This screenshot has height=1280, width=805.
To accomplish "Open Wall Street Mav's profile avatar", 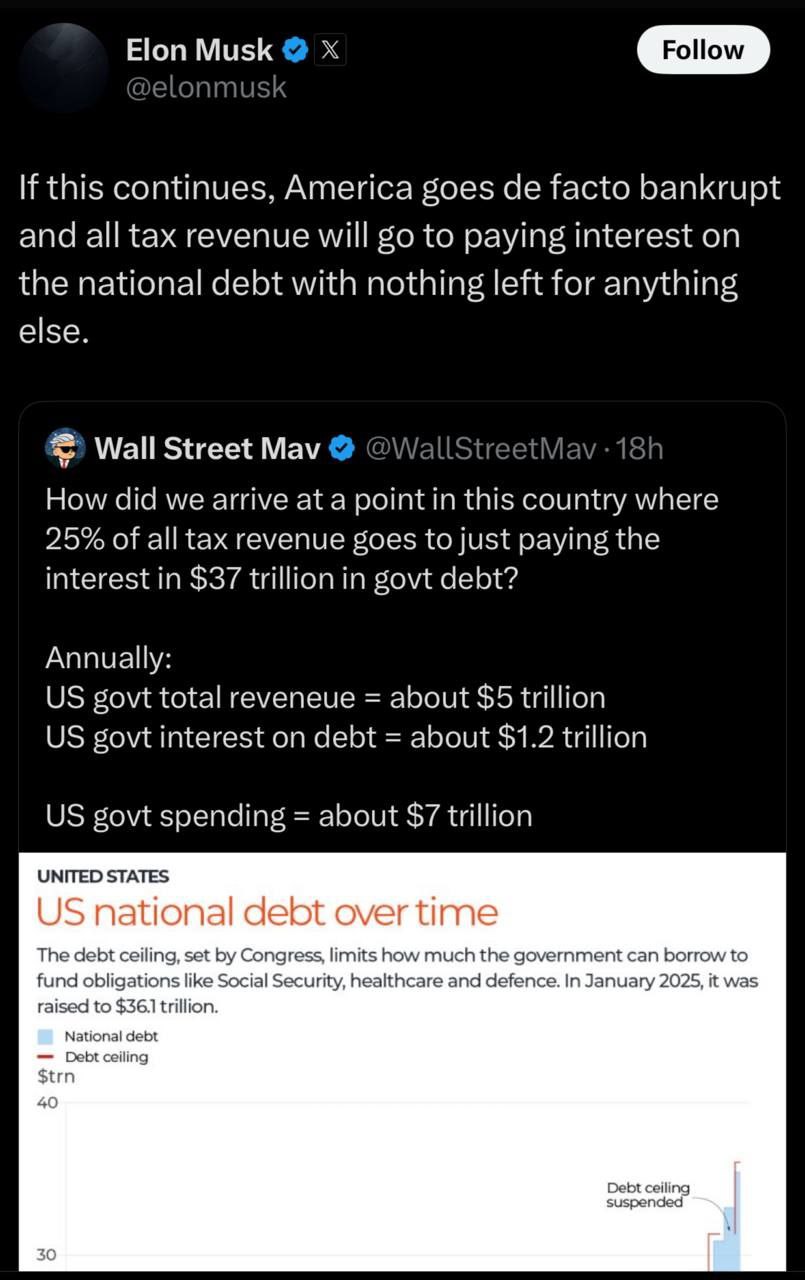I will click(65, 449).
